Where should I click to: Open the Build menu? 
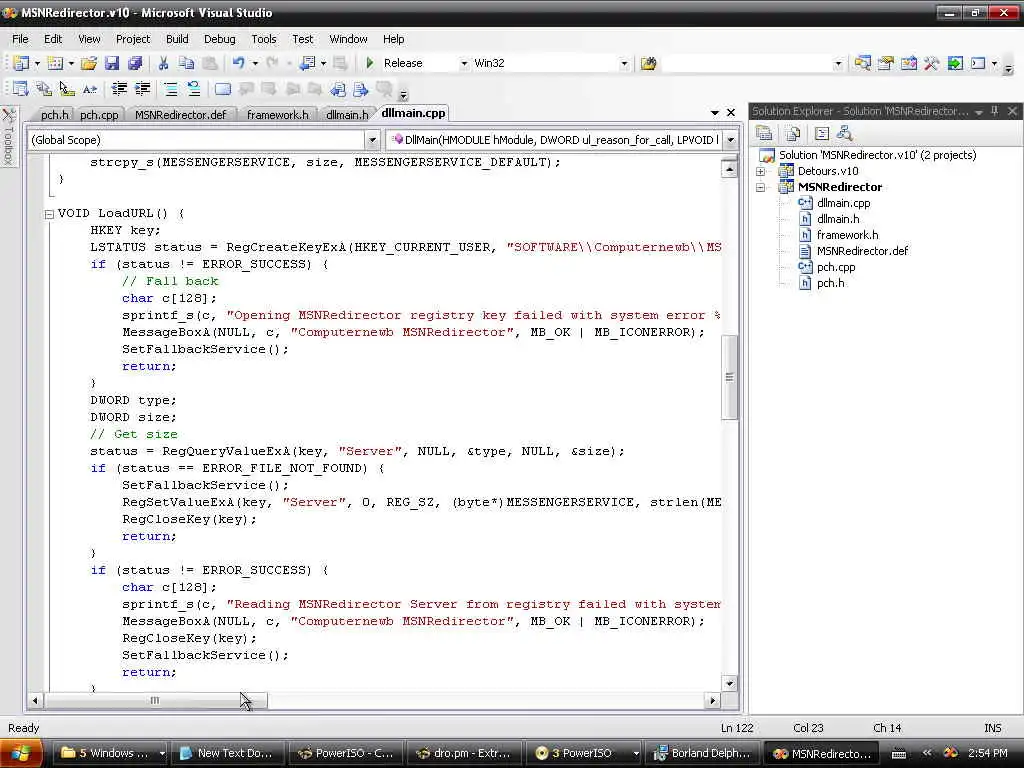point(177,39)
